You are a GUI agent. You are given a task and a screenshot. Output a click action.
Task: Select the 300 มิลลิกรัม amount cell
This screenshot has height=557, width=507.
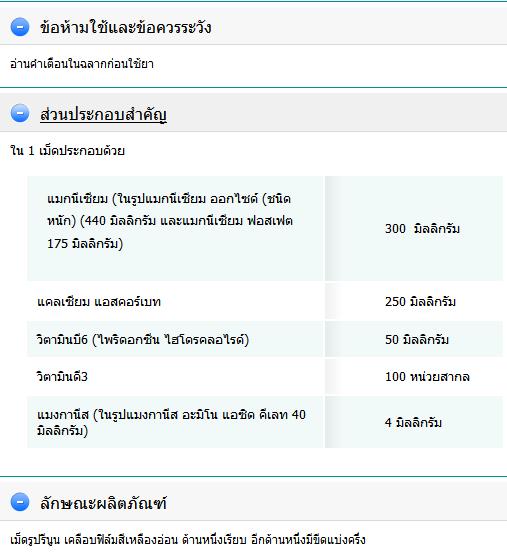point(414,228)
